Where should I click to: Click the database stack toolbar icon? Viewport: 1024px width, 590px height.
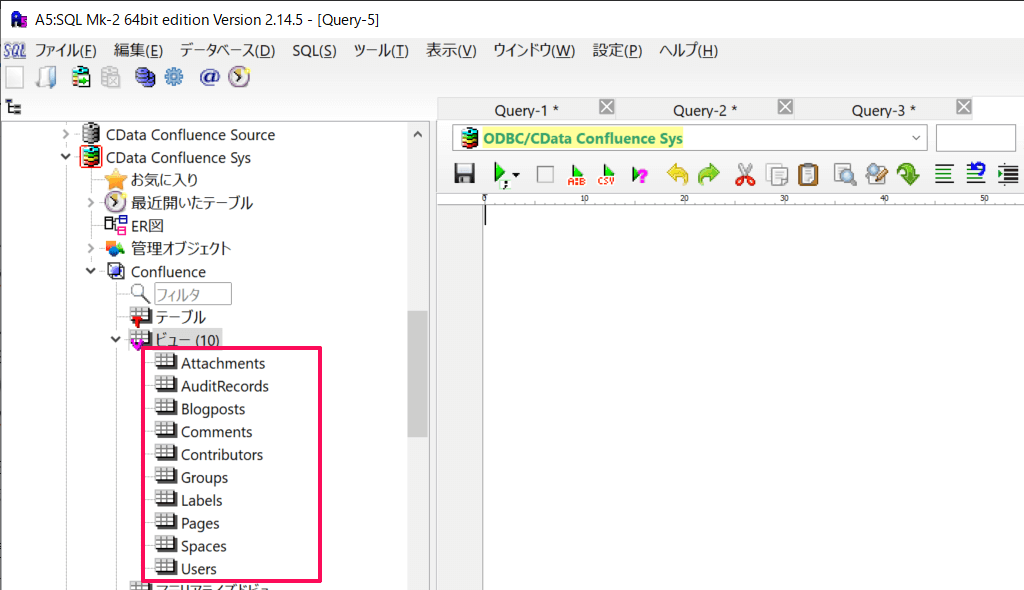[x=144, y=77]
